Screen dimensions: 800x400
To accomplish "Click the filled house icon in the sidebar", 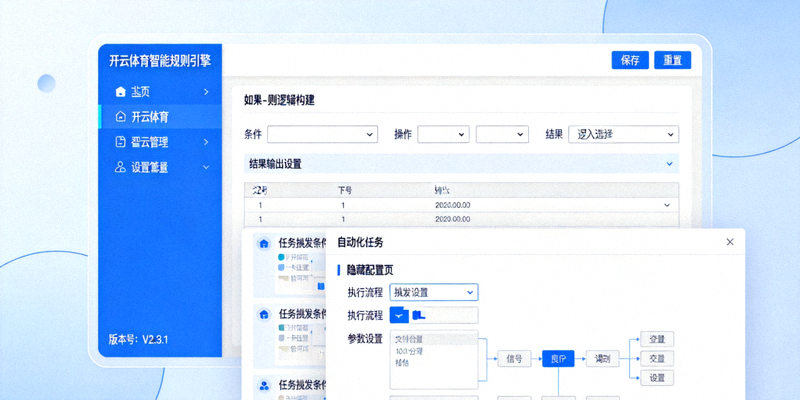I will (120, 92).
